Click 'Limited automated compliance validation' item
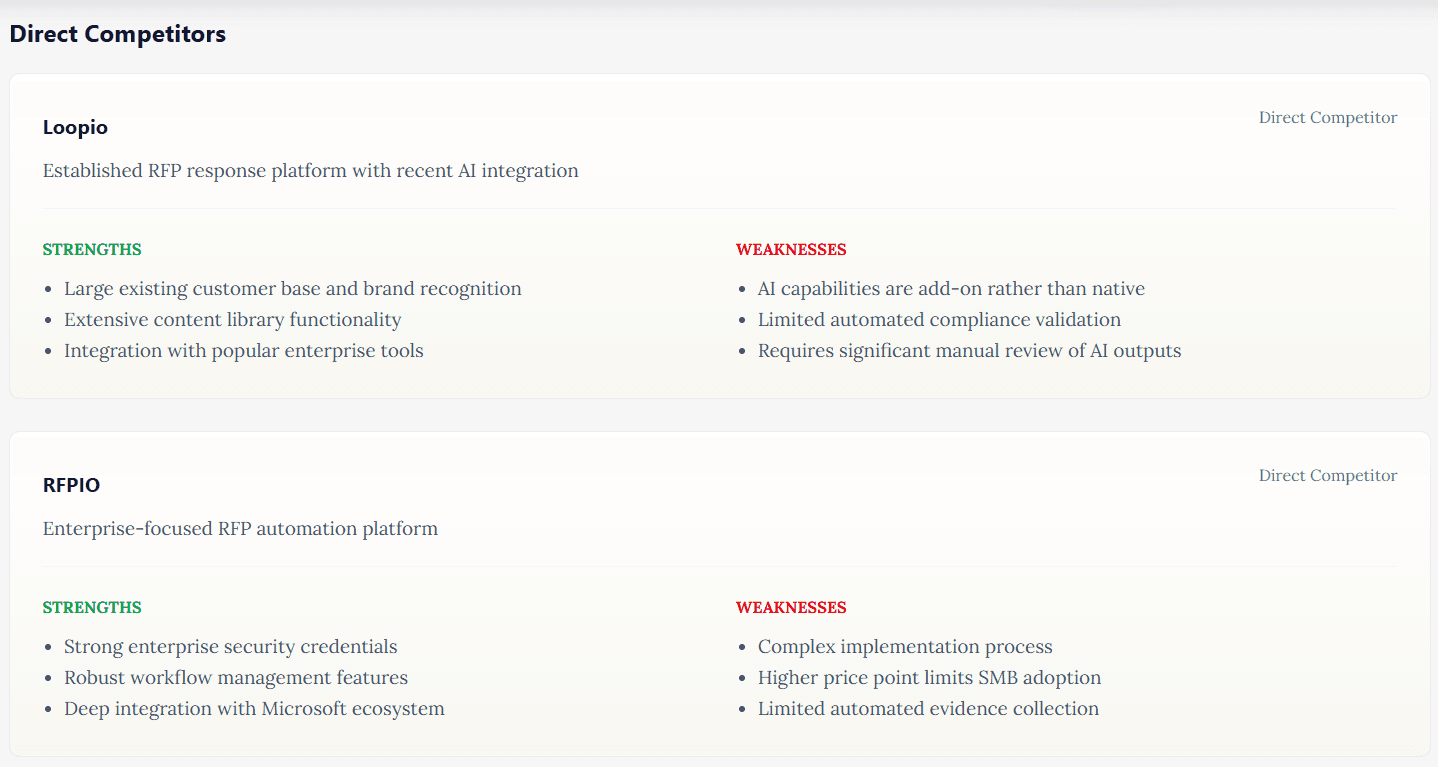Image resolution: width=1438 pixels, height=767 pixels. point(939,320)
